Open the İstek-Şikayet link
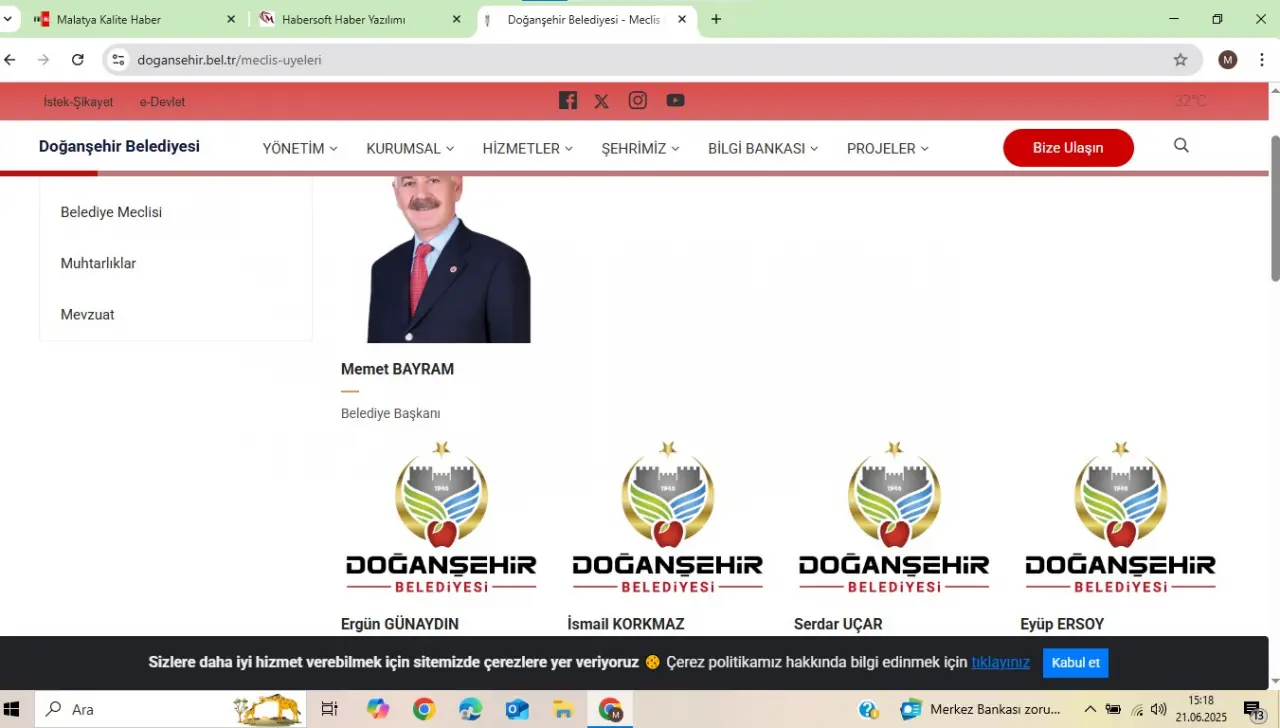 click(x=78, y=102)
